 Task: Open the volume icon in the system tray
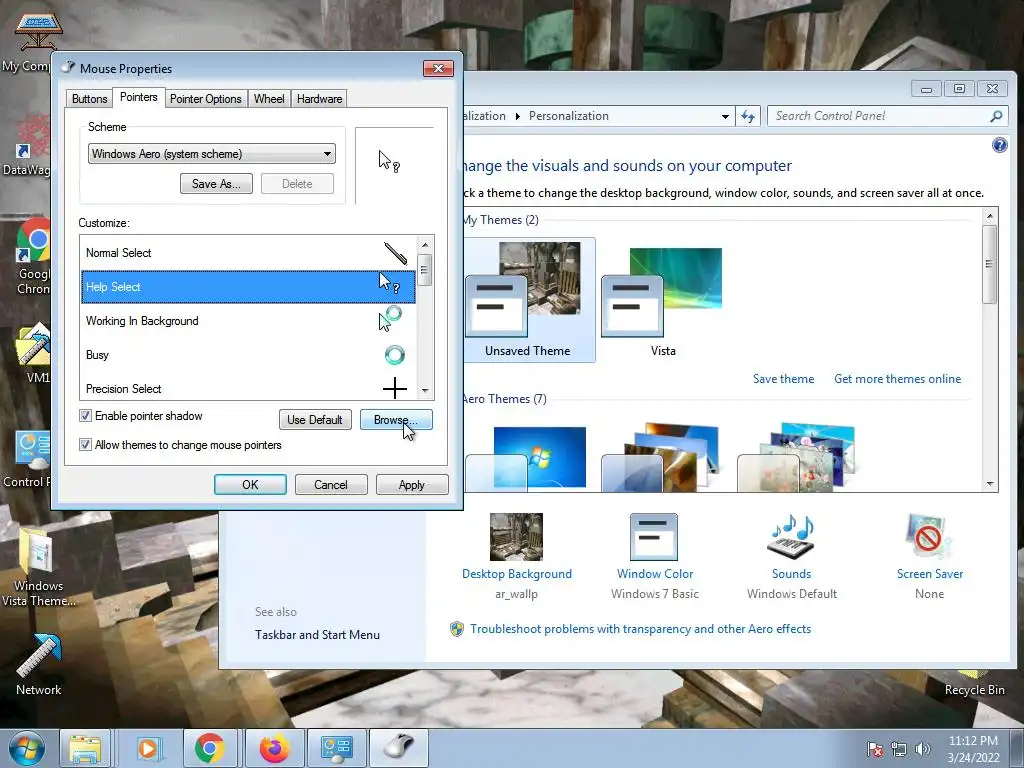click(x=922, y=749)
